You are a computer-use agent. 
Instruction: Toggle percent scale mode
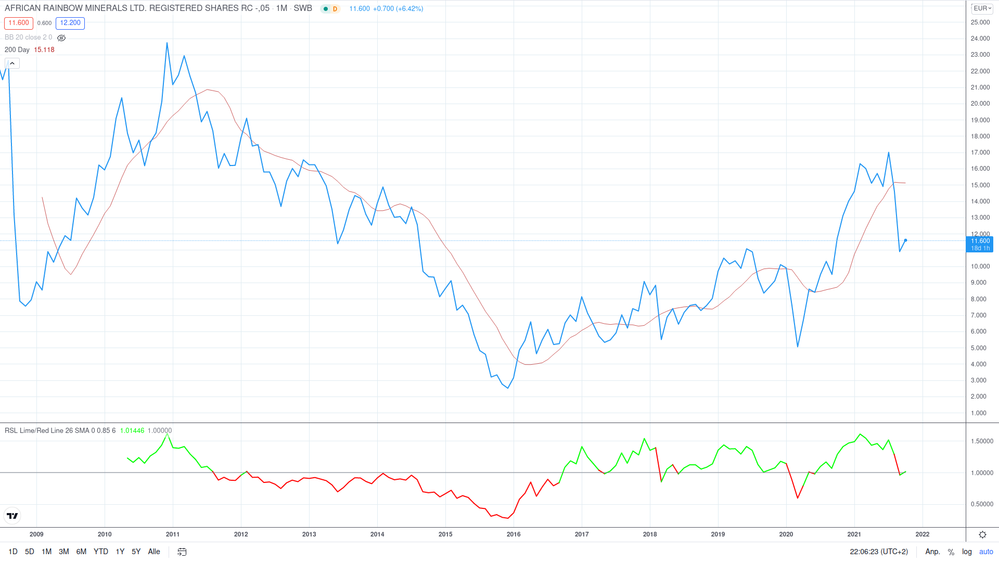(x=951, y=552)
